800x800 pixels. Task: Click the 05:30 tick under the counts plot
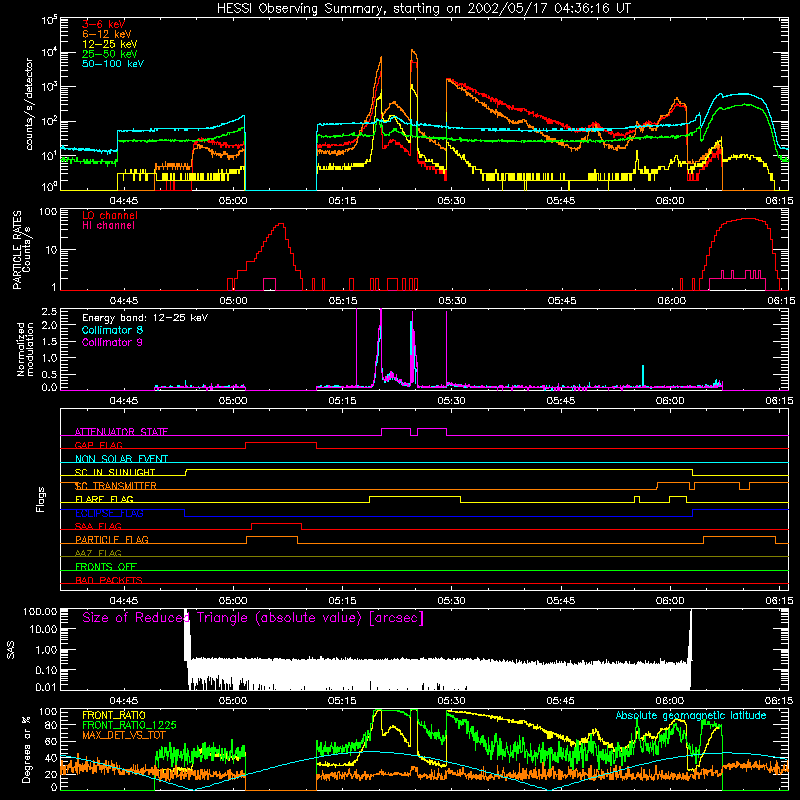pyautogui.click(x=451, y=201)
